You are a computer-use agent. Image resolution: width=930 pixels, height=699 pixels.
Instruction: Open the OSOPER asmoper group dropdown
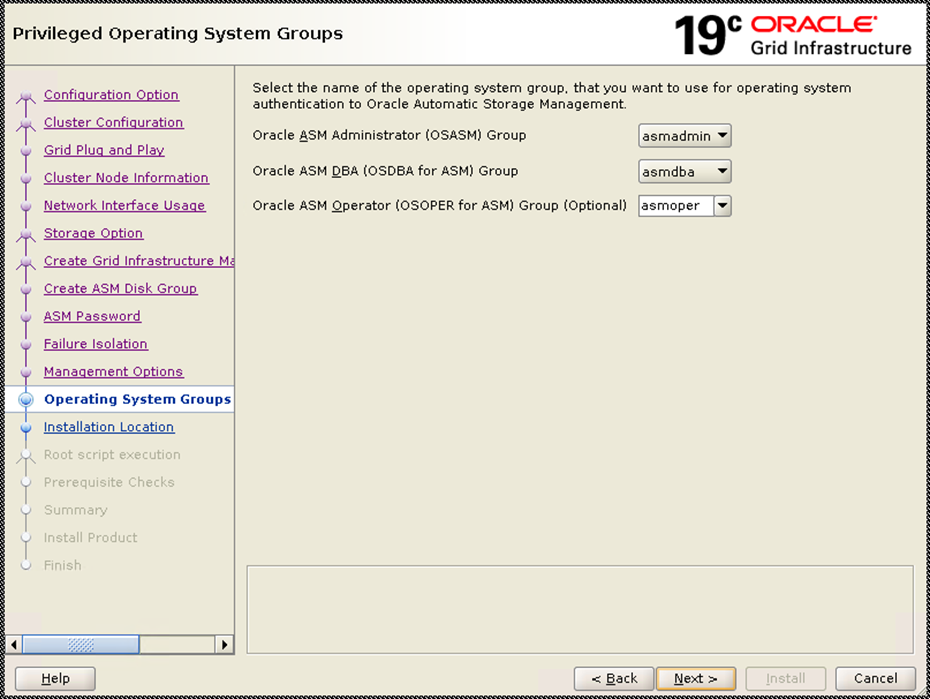685,206
